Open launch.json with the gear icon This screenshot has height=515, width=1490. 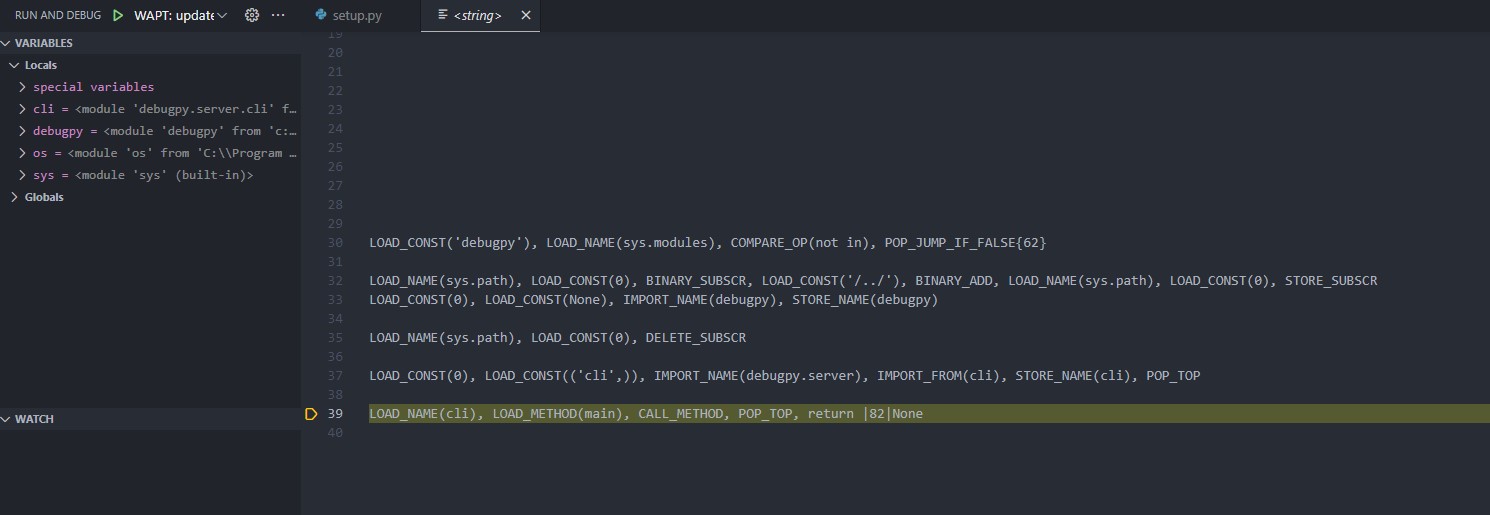[x=252, y=15]
